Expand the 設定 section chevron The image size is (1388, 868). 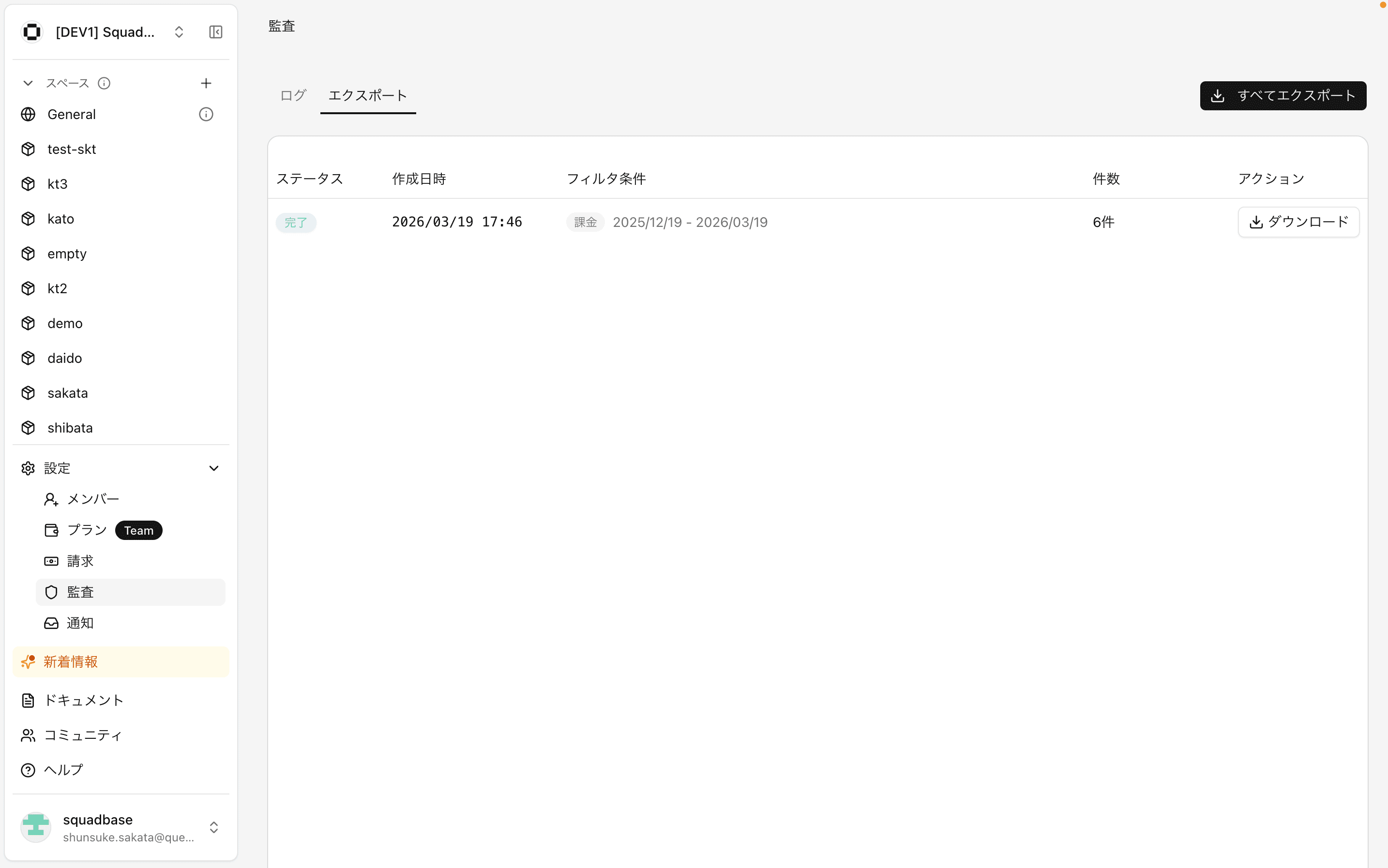click(213, 468)
